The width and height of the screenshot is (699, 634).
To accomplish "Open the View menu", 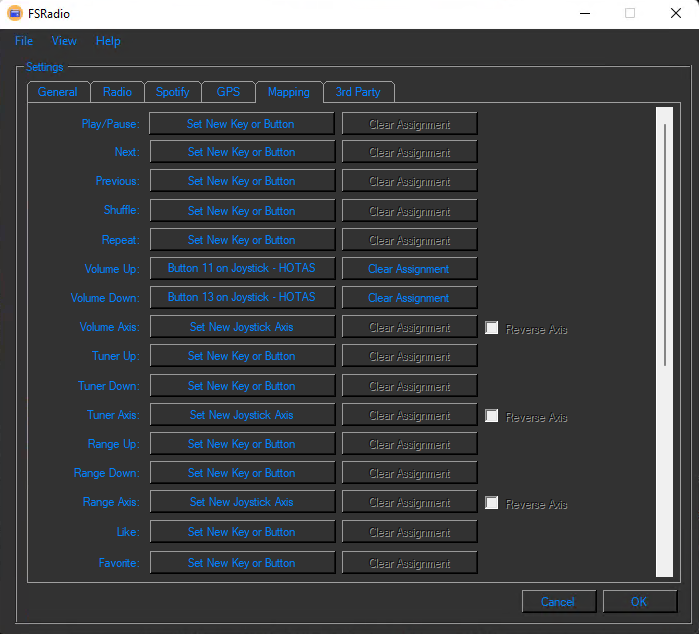I will tap(64, 41).
